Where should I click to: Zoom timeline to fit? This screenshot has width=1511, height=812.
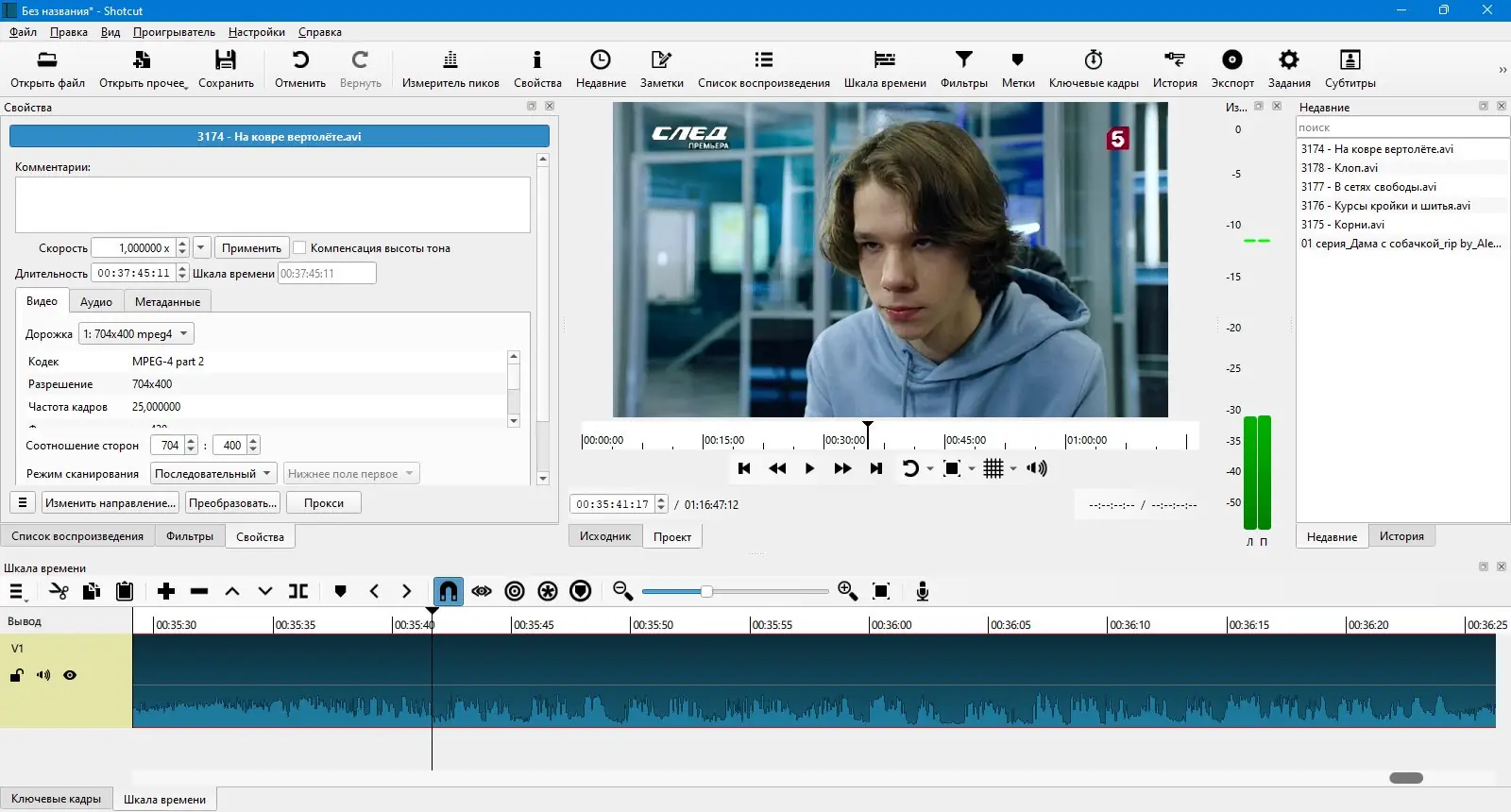click(x=881, y=591)
